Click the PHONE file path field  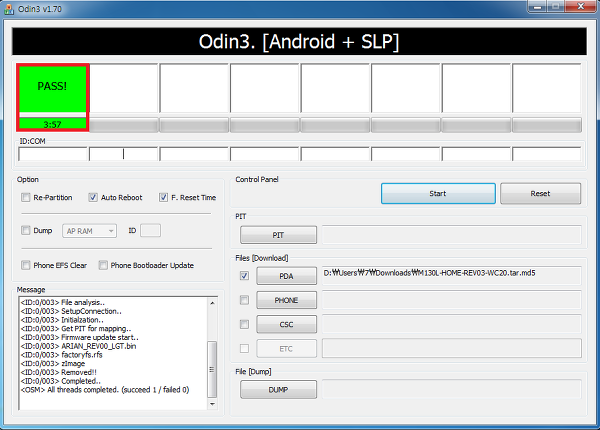click(x=451, y=300)
